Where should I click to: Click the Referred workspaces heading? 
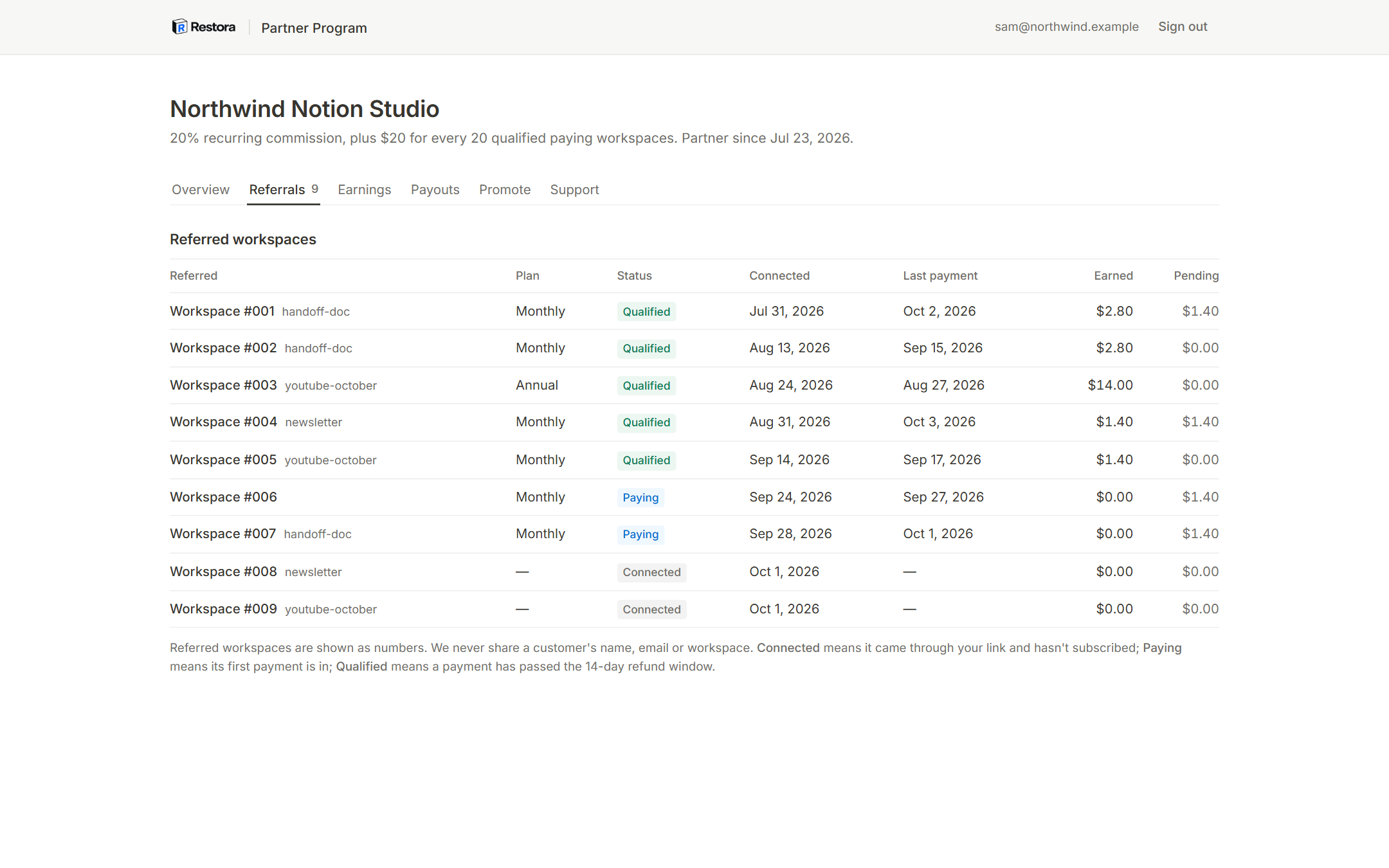pos(243,239)
